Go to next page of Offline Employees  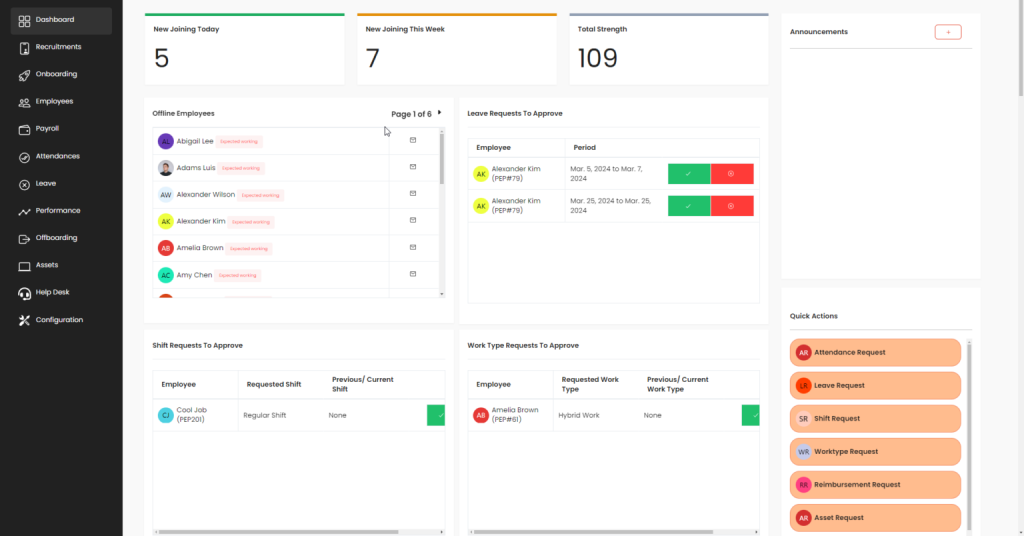(440, 113)
